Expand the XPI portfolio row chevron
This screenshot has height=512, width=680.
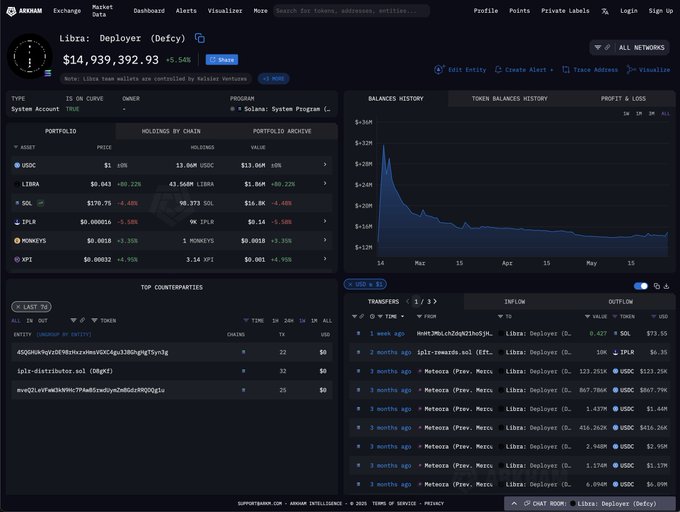click(325, 259)
